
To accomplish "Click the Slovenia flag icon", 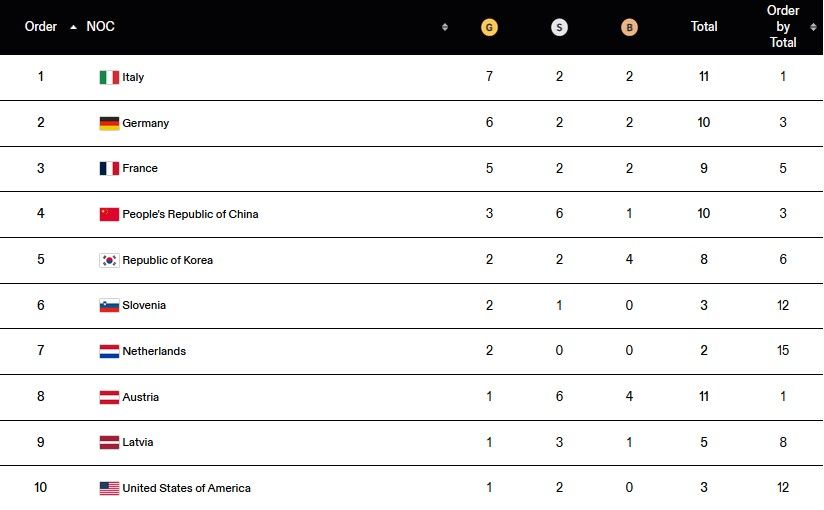I will [x=109, y=306].
